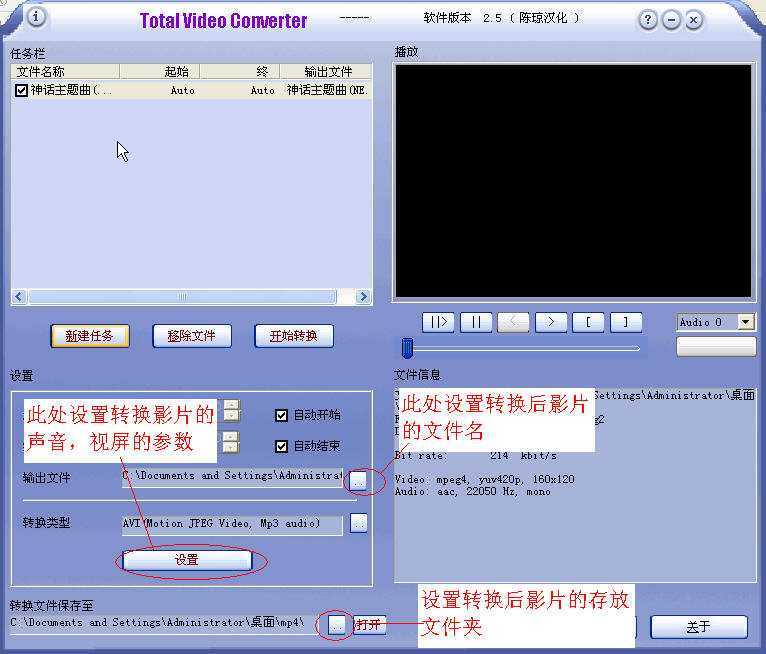Click the 起始 column header
Screen dimensions: 766x654
[160, 72]
